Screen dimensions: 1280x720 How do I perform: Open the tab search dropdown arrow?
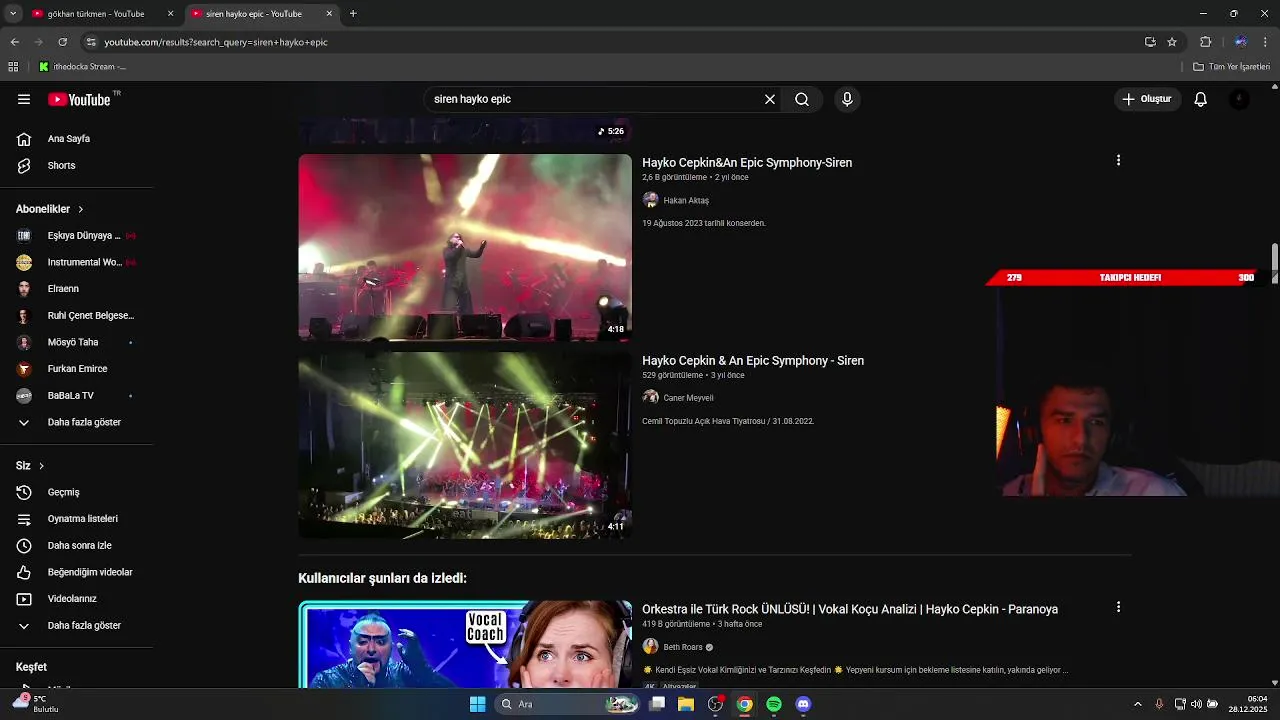[13, 14]
